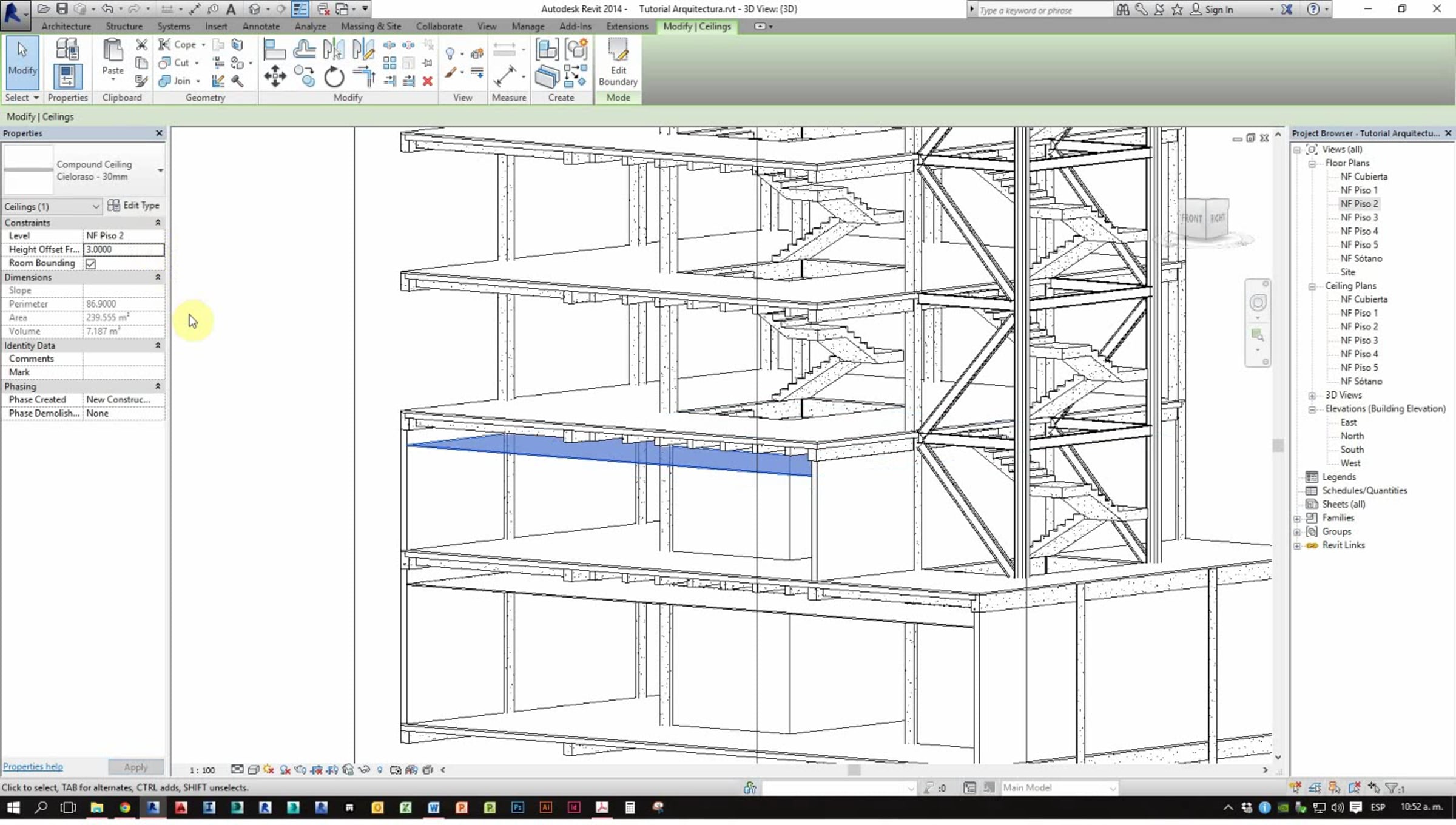Click the Mirror Pick Axis icon
The width and height of the screenshot is (1456, 825).
tap(334, 49)
